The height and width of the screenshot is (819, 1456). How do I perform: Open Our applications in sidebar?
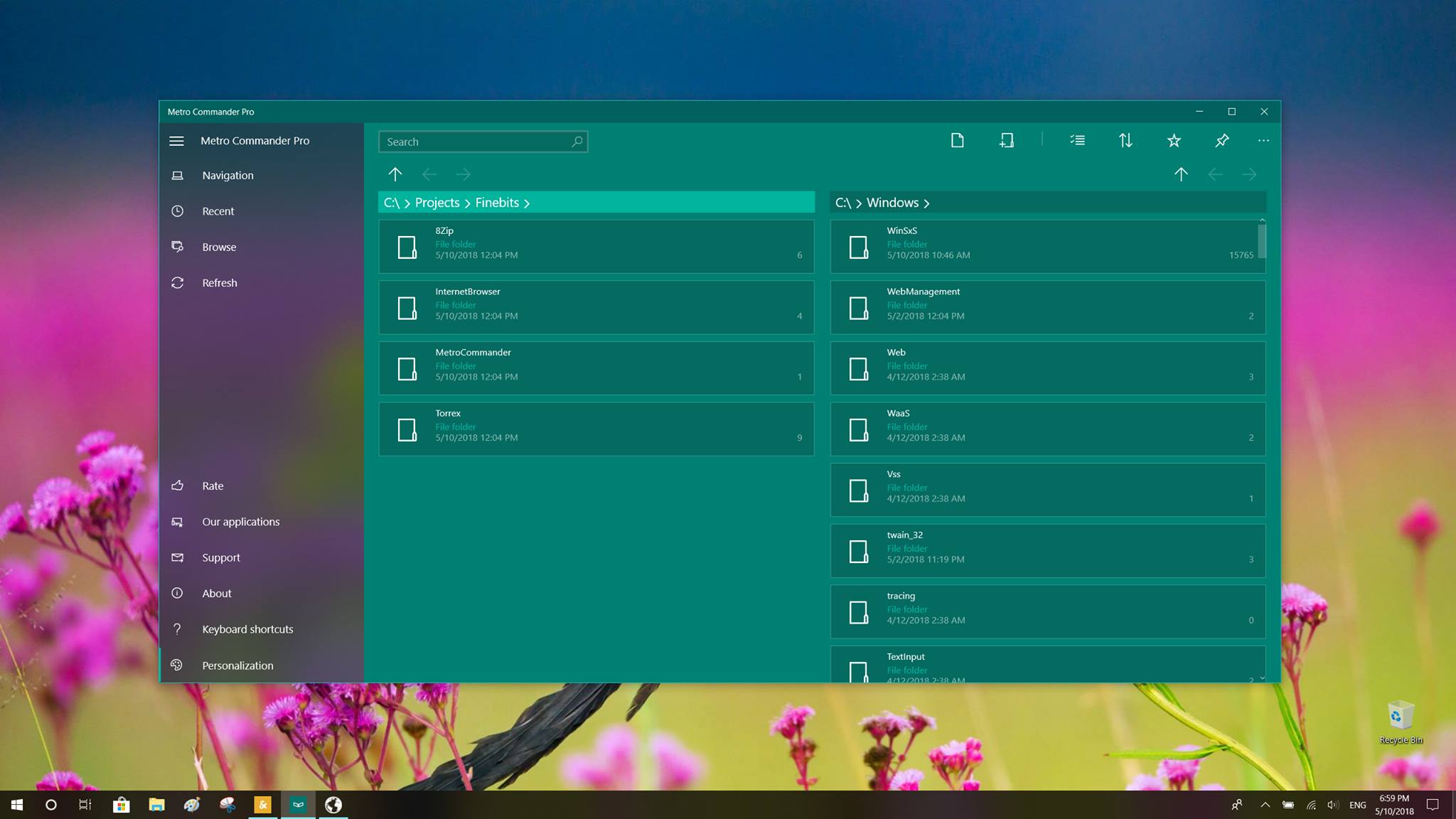coord(262,521)
